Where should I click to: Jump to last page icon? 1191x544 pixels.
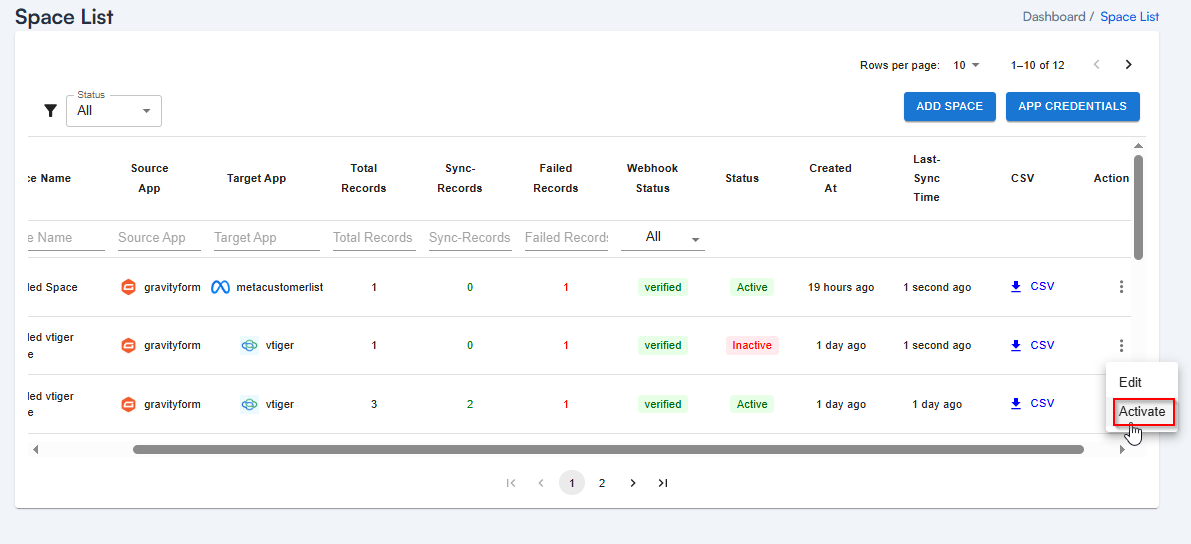click(662, 483)
